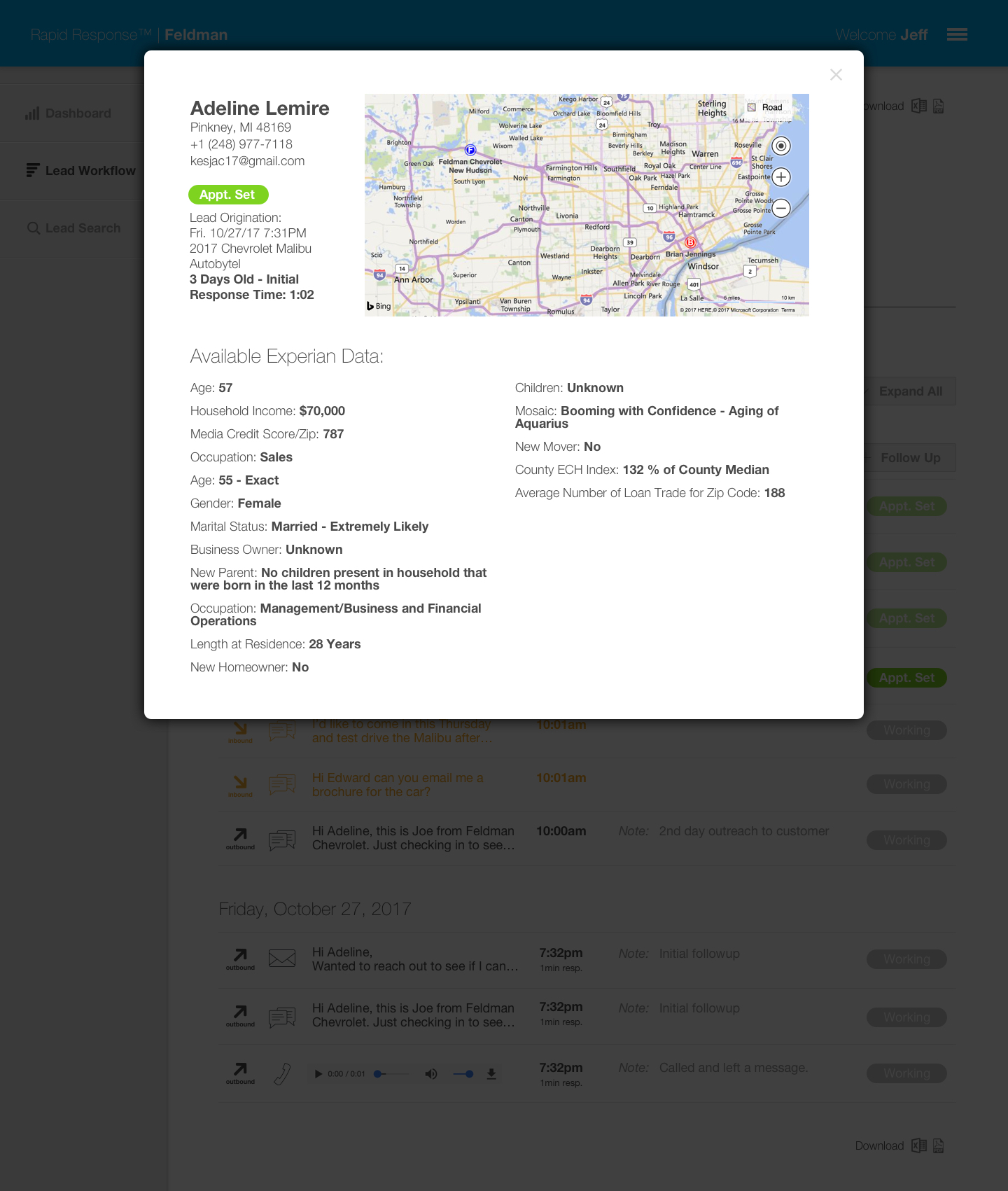Image resolution: width=1008 pixels, height=1191 pixels.
Task: Open the brochure request message
Action: point(398,785)
